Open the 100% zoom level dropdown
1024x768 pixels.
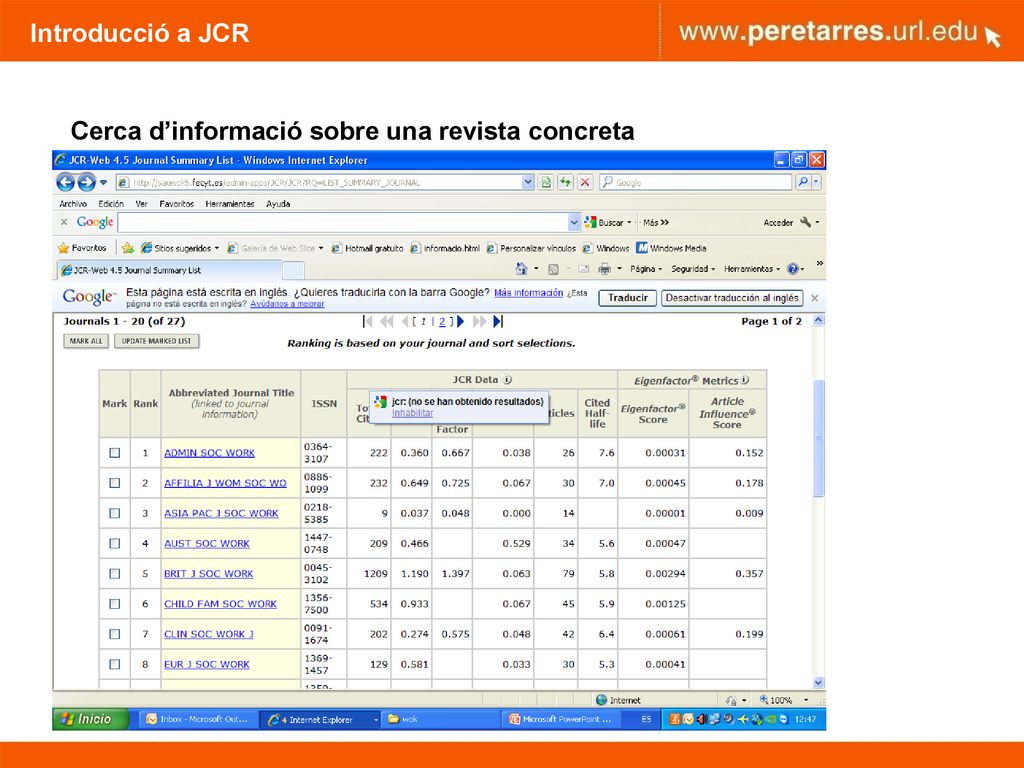806,700
